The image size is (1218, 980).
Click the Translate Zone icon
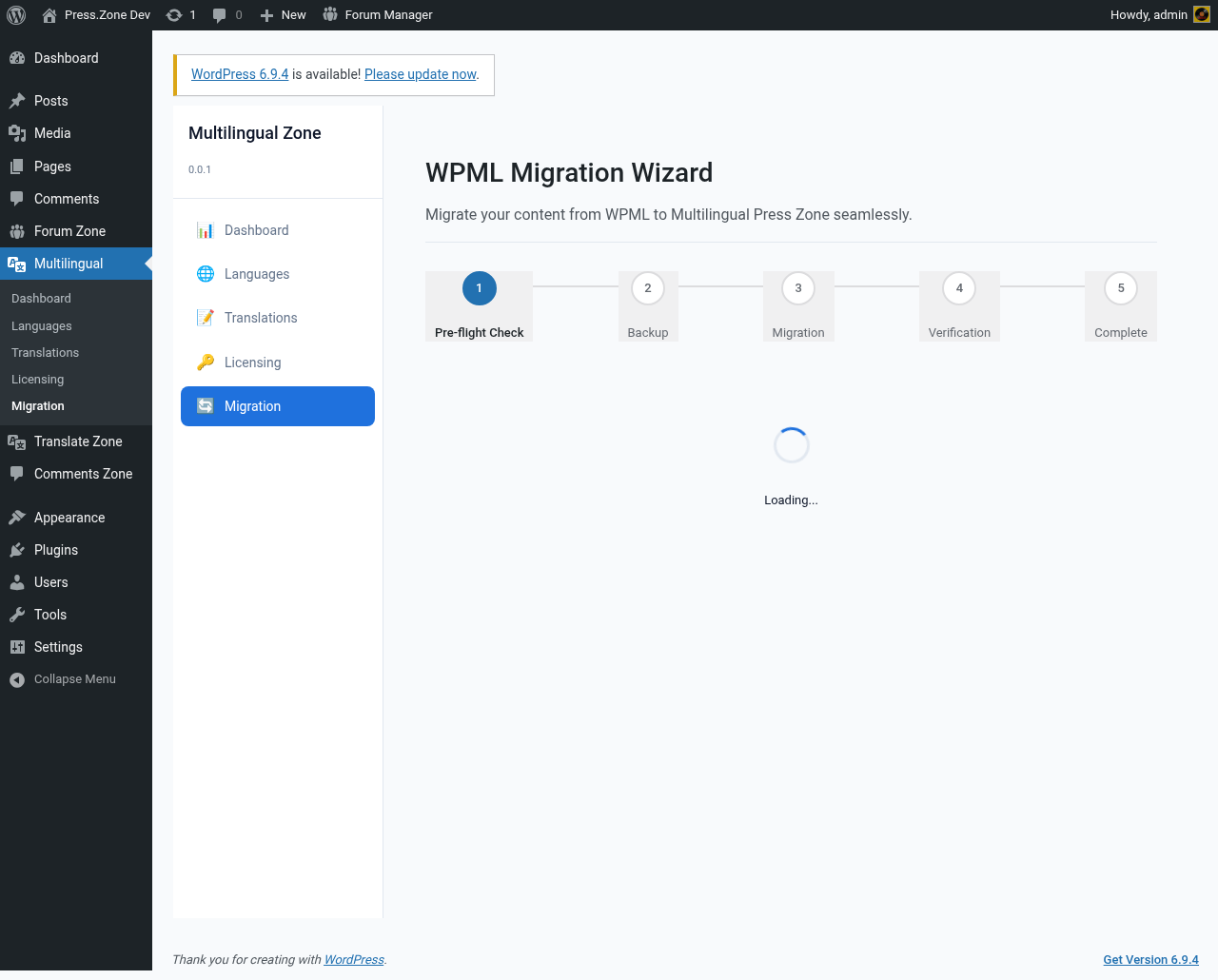click(x=17, y=441)
